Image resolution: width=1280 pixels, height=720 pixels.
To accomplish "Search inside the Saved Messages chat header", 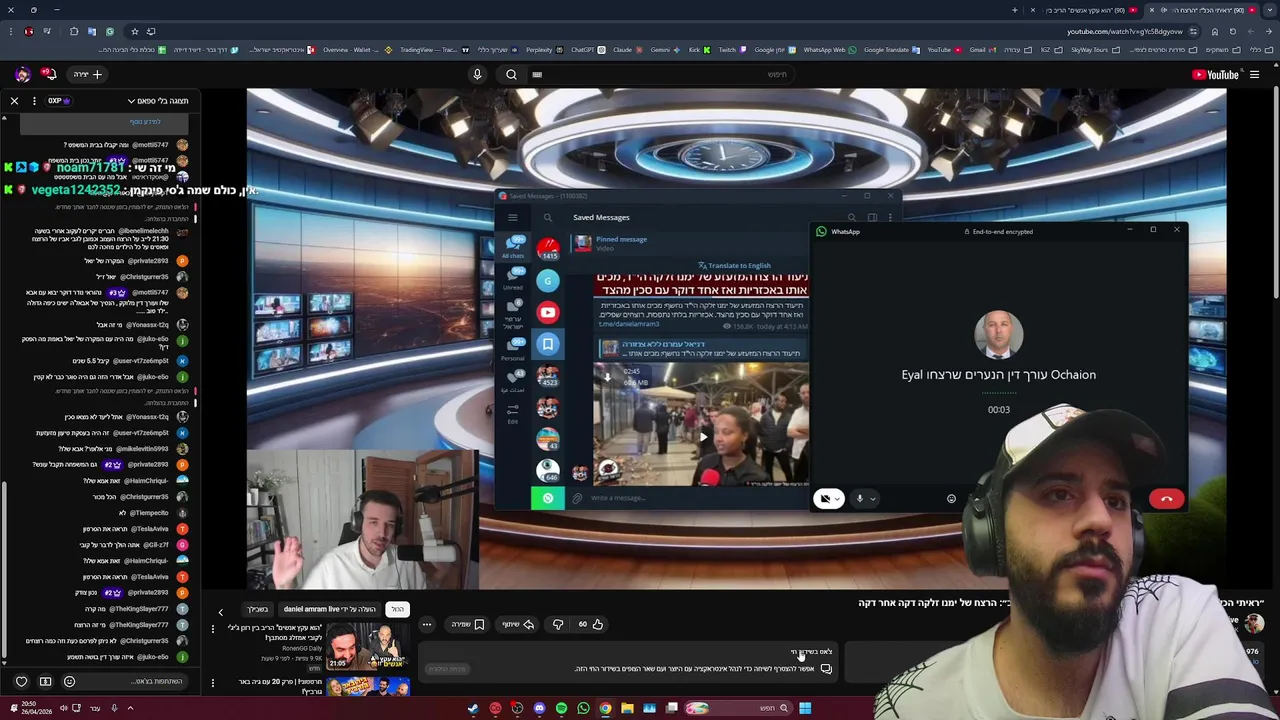I will [851, 218].
